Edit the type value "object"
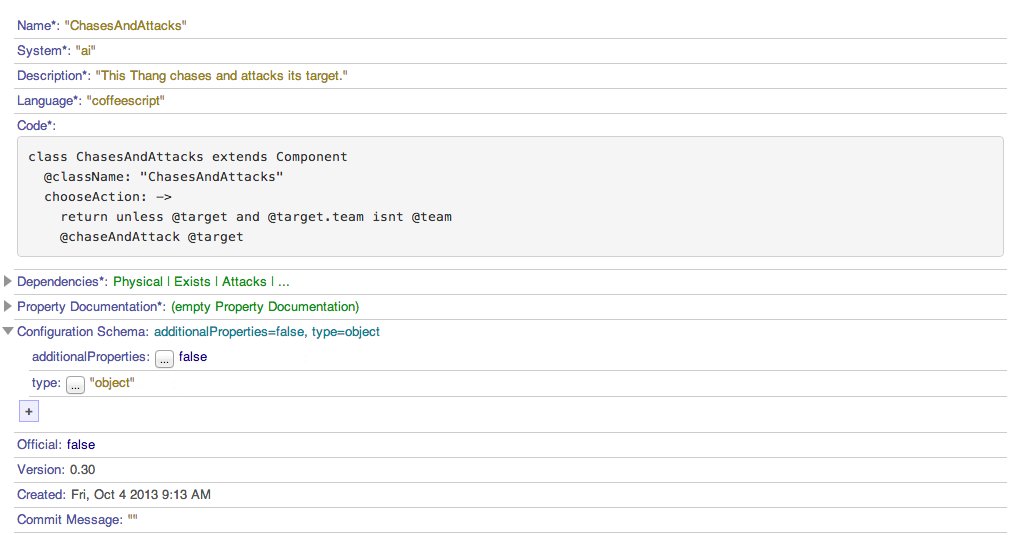This screenshot has height=535, width=1010. pos(112,383)
